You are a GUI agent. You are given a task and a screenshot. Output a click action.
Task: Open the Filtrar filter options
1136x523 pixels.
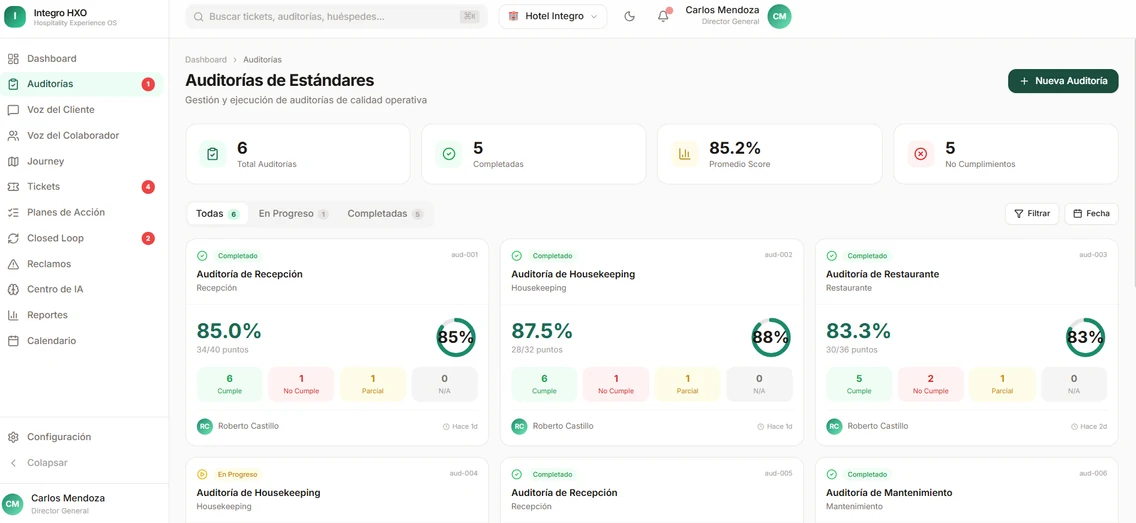(1032, 214)
